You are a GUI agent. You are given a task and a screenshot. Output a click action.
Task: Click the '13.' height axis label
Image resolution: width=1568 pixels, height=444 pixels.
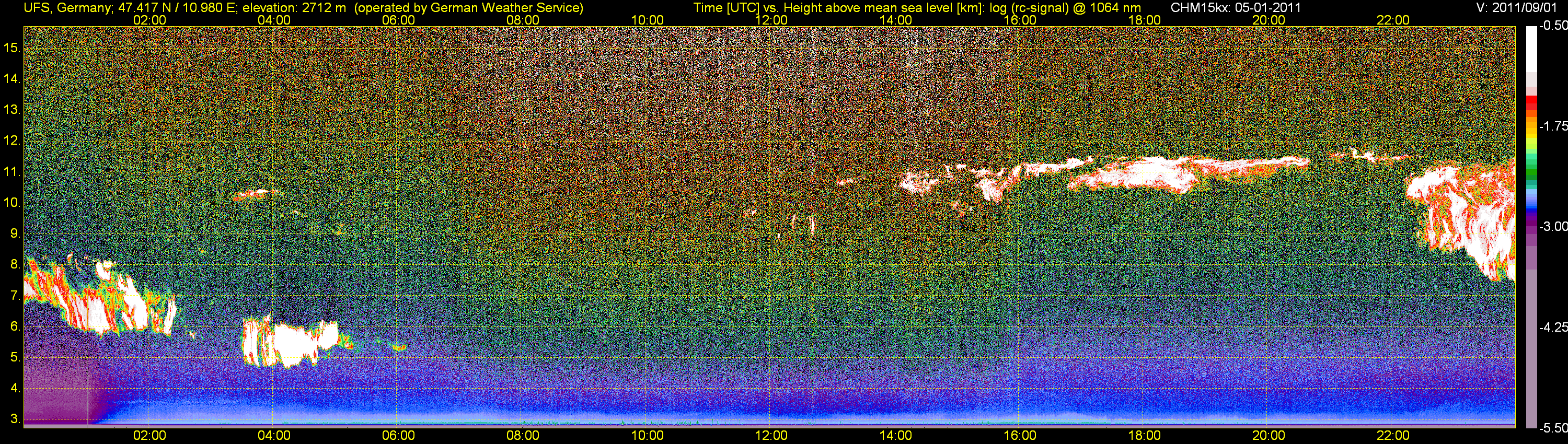(x=12, y=110)
